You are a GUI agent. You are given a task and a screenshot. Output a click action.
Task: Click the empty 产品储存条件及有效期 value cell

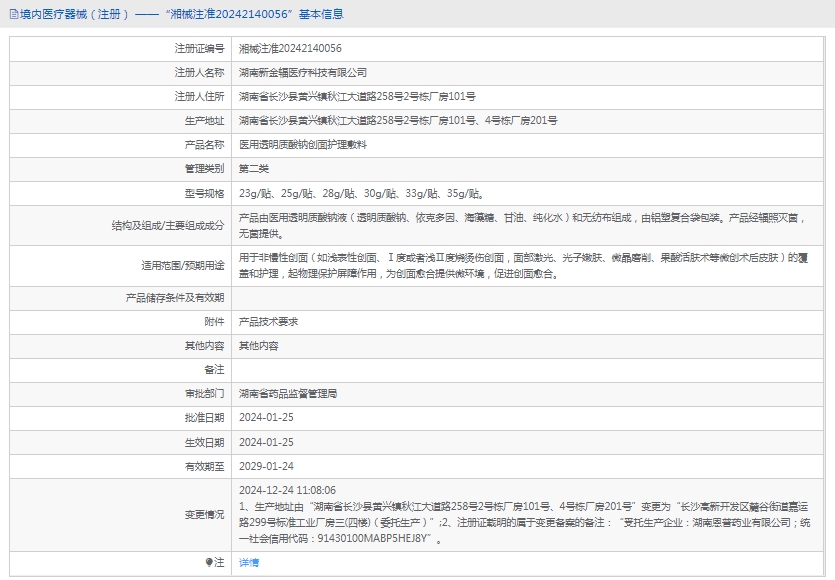click(530, 298)
